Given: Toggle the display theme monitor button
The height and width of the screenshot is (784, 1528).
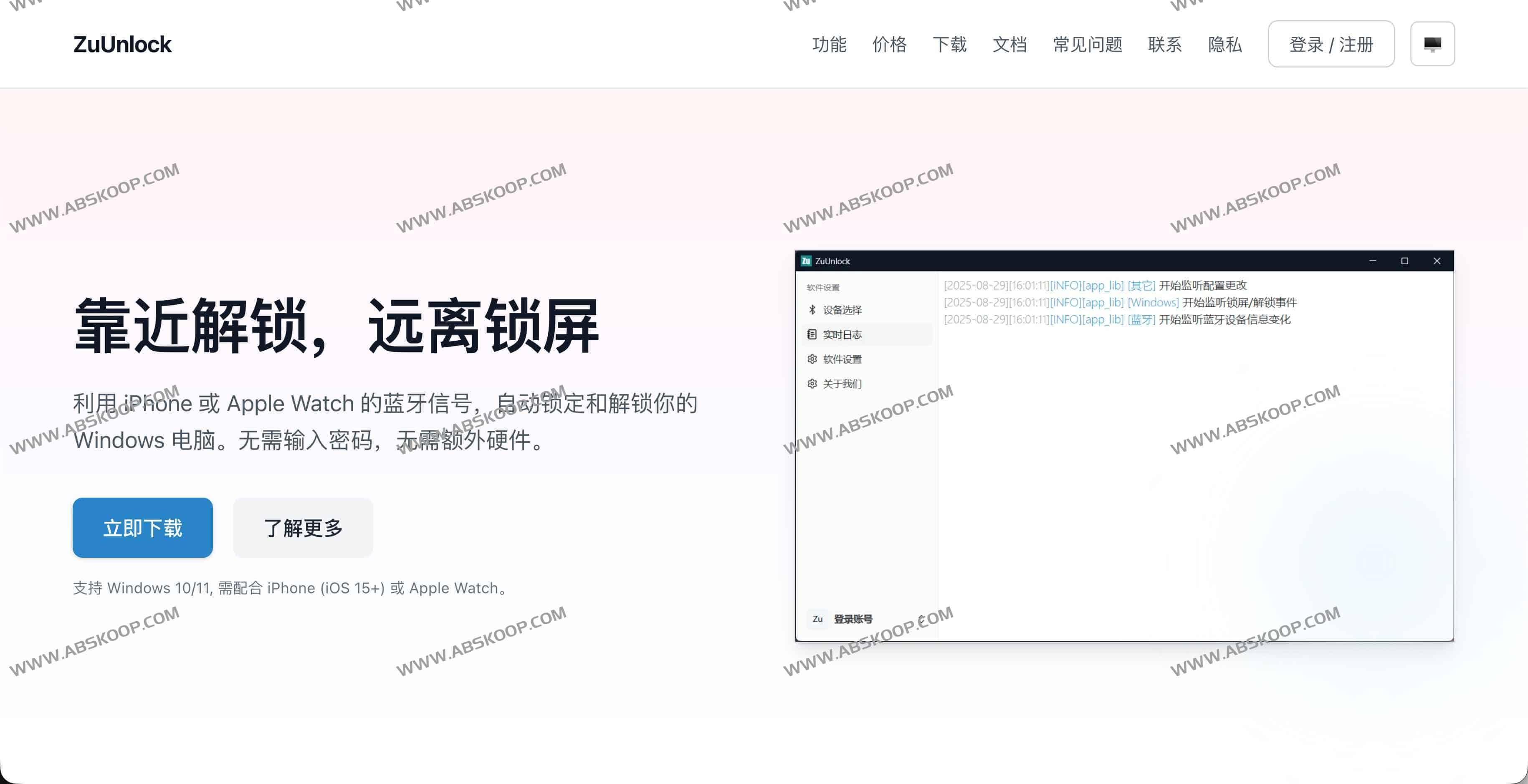Looking at the screenshot, I should 1432,43.
